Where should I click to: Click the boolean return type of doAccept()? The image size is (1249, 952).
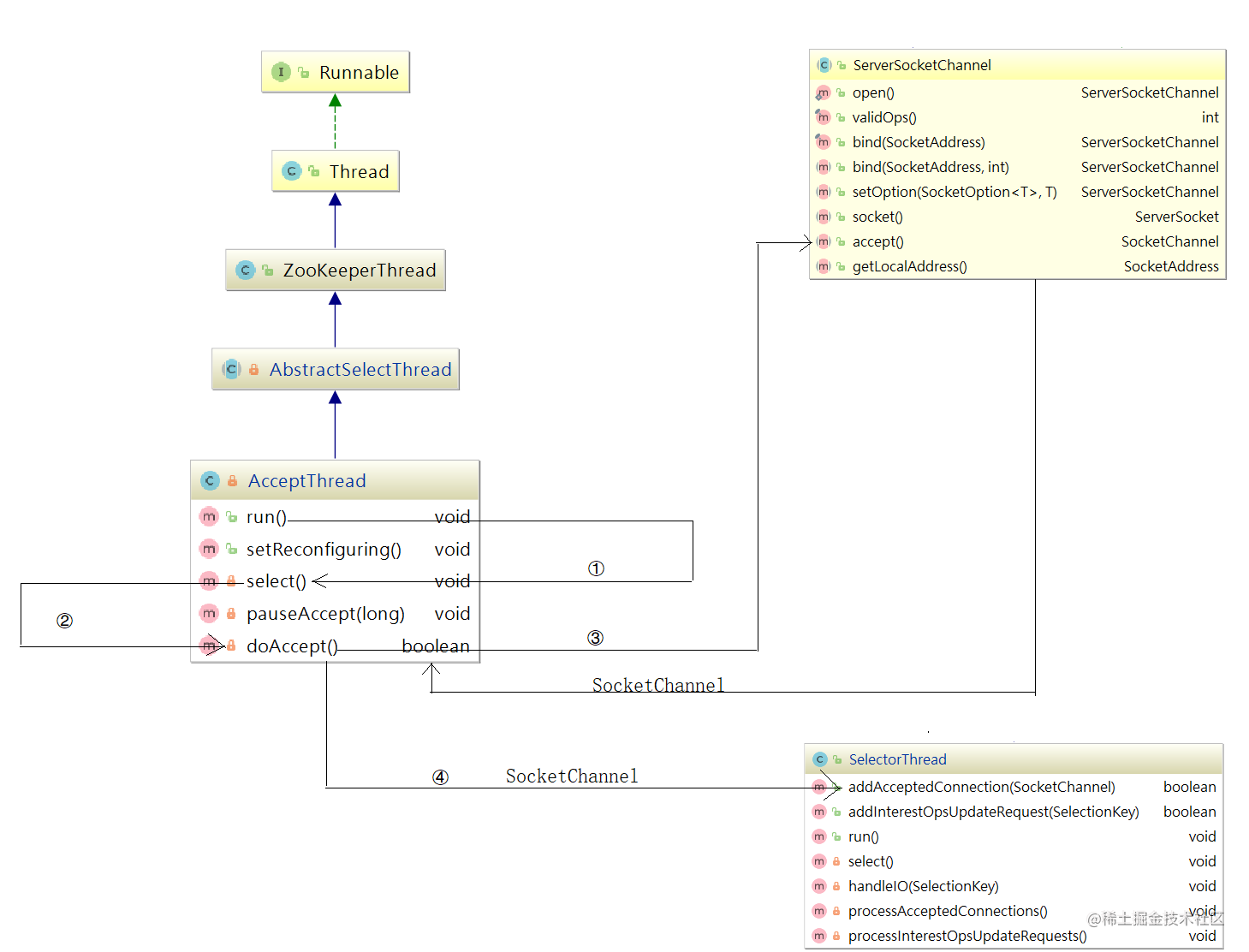click(x=436, y=646)
